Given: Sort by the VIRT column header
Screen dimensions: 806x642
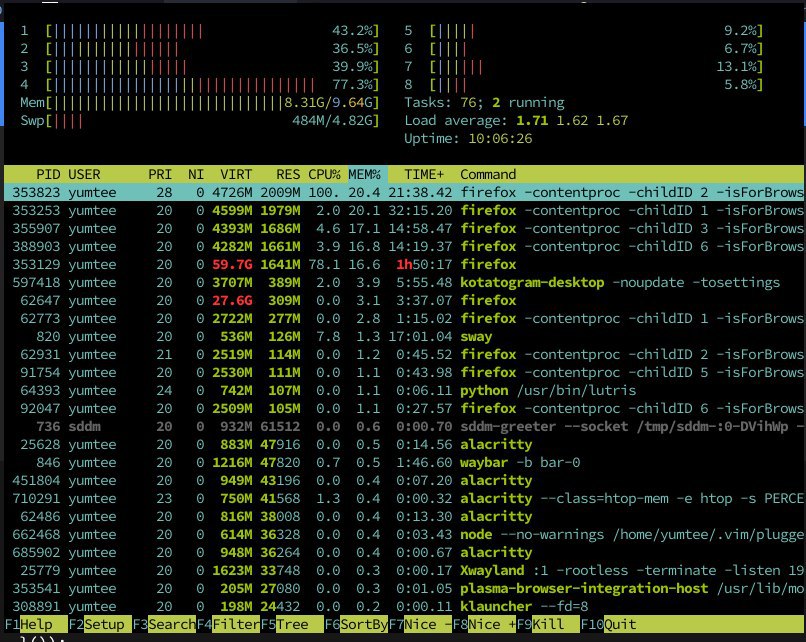Looking at the screenshot, I should point(236,175).
